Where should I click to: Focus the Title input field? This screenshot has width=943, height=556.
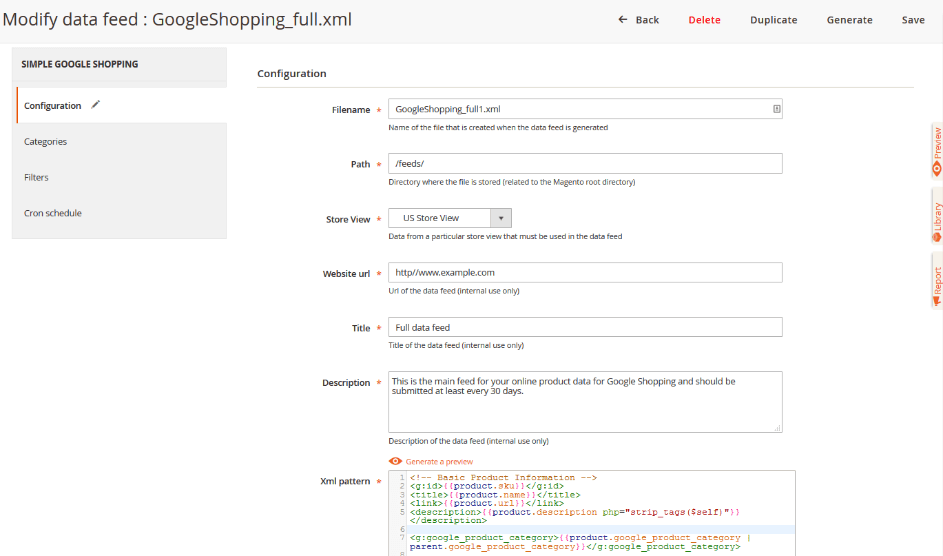pyautogui.click(x=585, y=327)
